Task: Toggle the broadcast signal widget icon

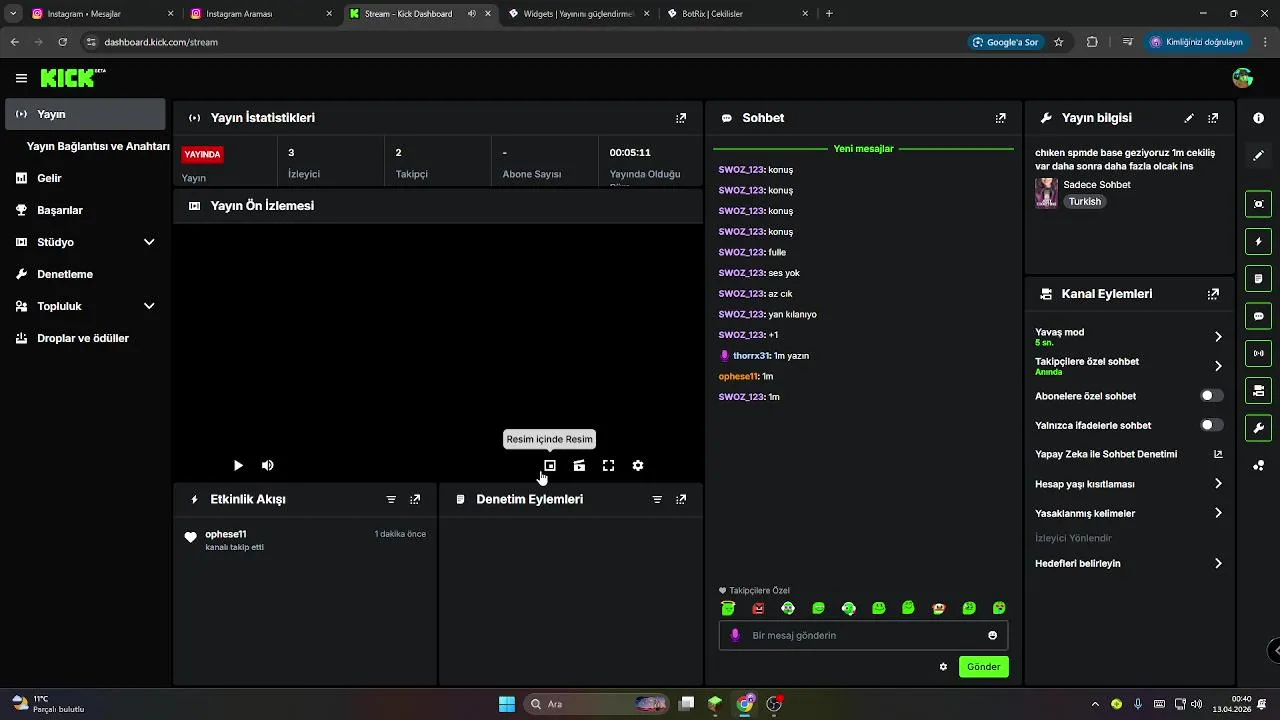Action: pos(1258,353)
